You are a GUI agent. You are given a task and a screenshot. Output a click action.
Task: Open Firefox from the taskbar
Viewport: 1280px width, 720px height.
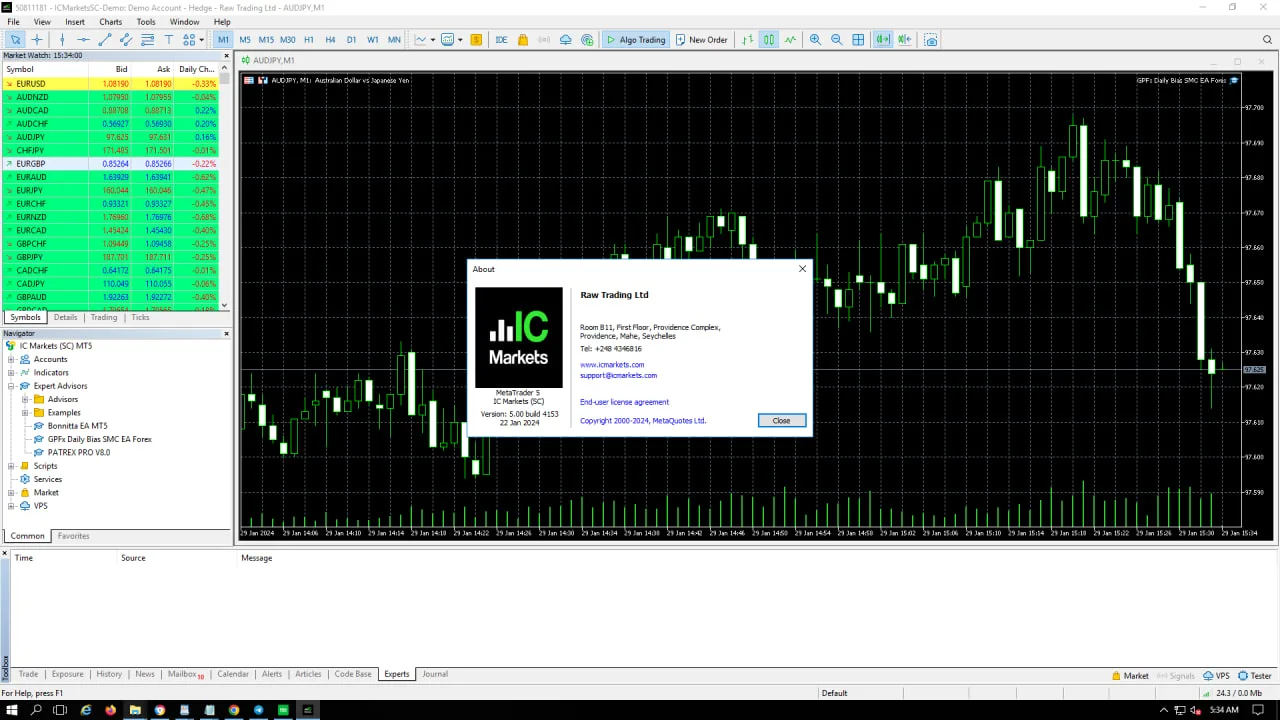110,710
